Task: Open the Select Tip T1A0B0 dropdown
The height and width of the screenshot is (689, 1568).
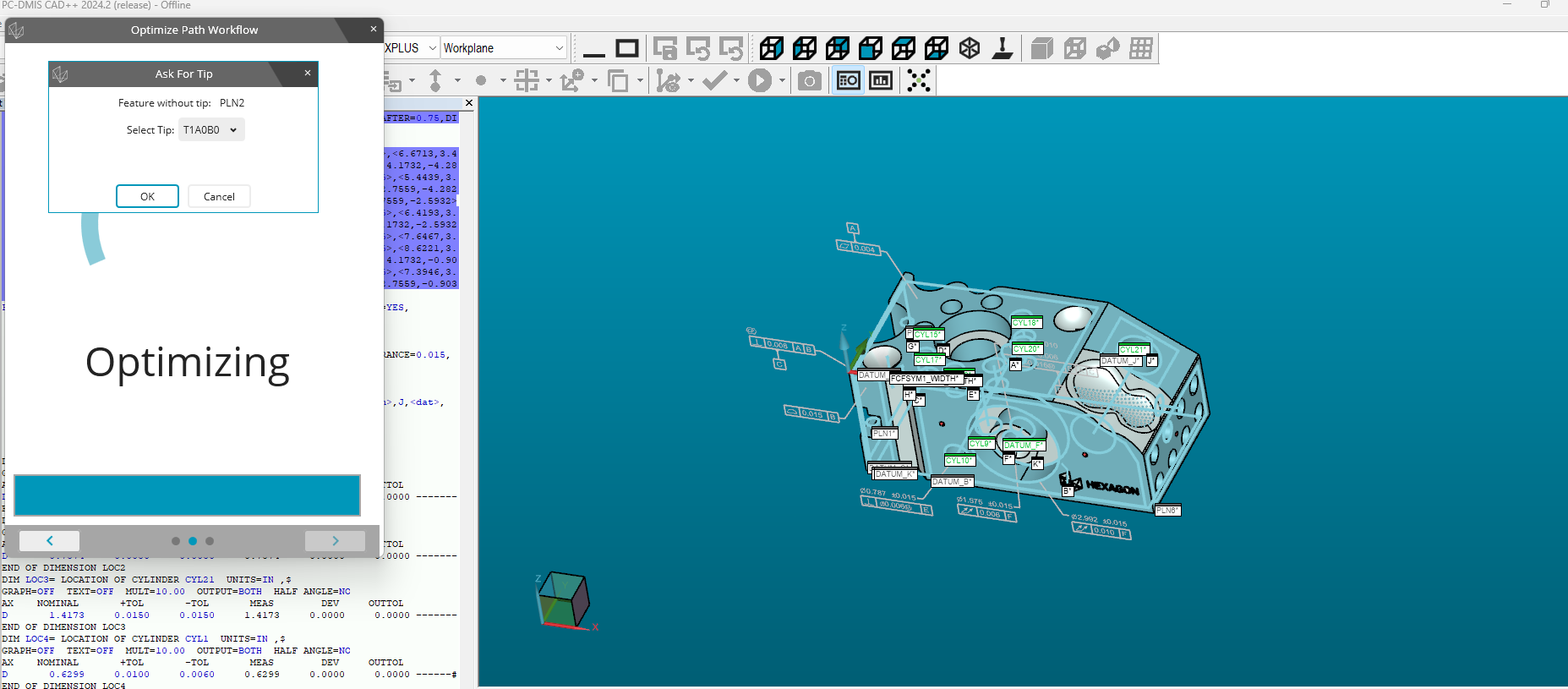Action: pos(211,130)
